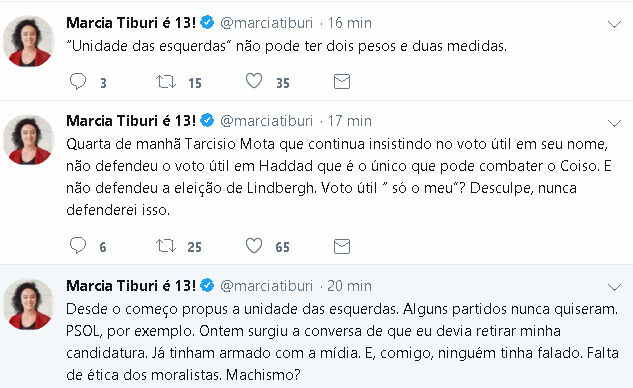This screenshot has width=633, height=388.
Task: Open the options chevron on the 16 min tweet
Action: pos(614,24)
